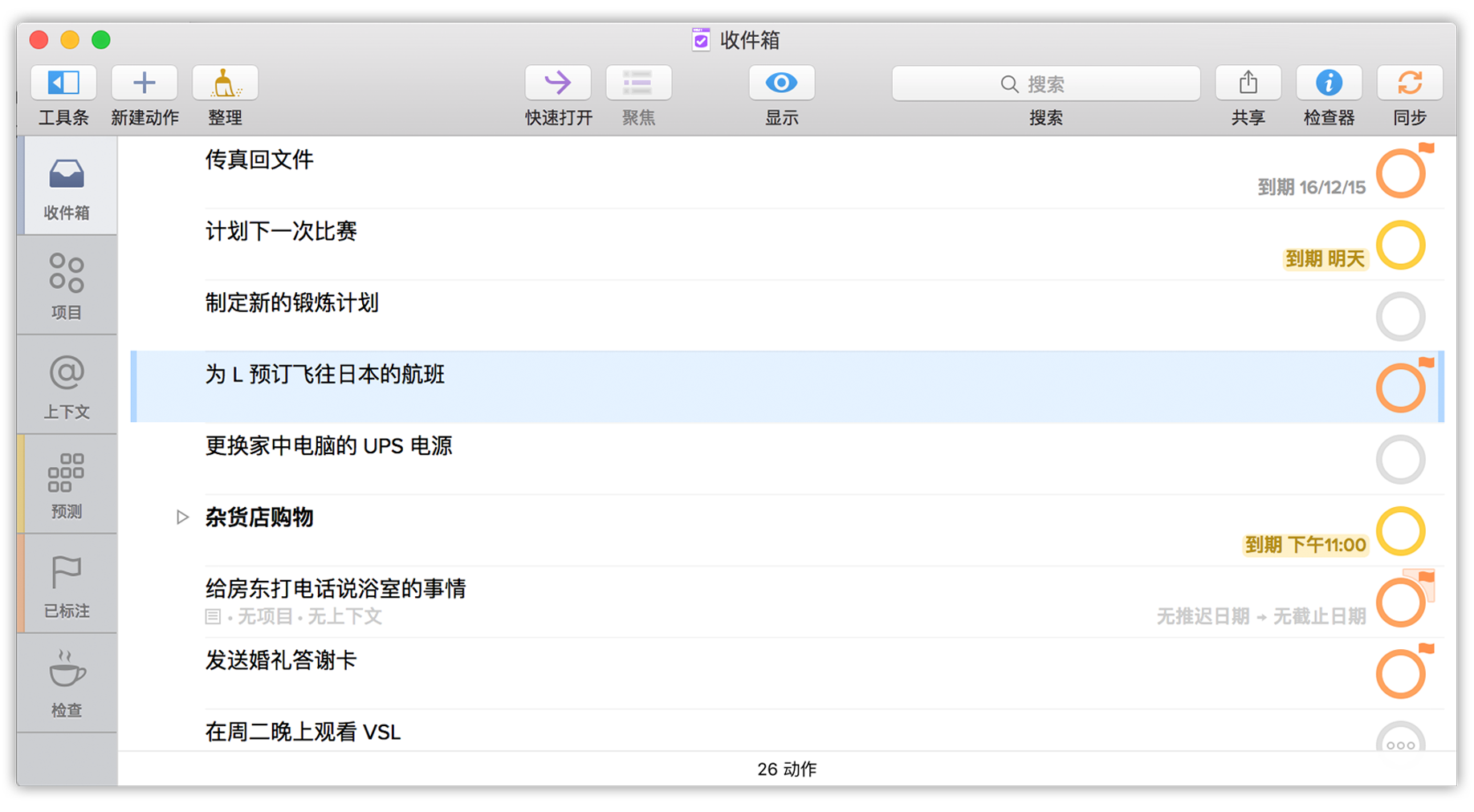Mark 传真回文件 as complete

pos(1401,173)
